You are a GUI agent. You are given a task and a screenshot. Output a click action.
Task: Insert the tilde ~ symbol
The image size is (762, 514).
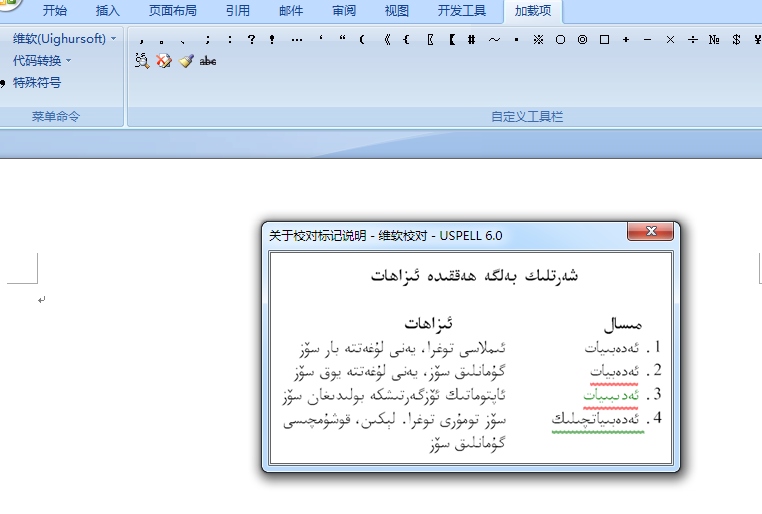pyautogui.click(x=494, y=40)
